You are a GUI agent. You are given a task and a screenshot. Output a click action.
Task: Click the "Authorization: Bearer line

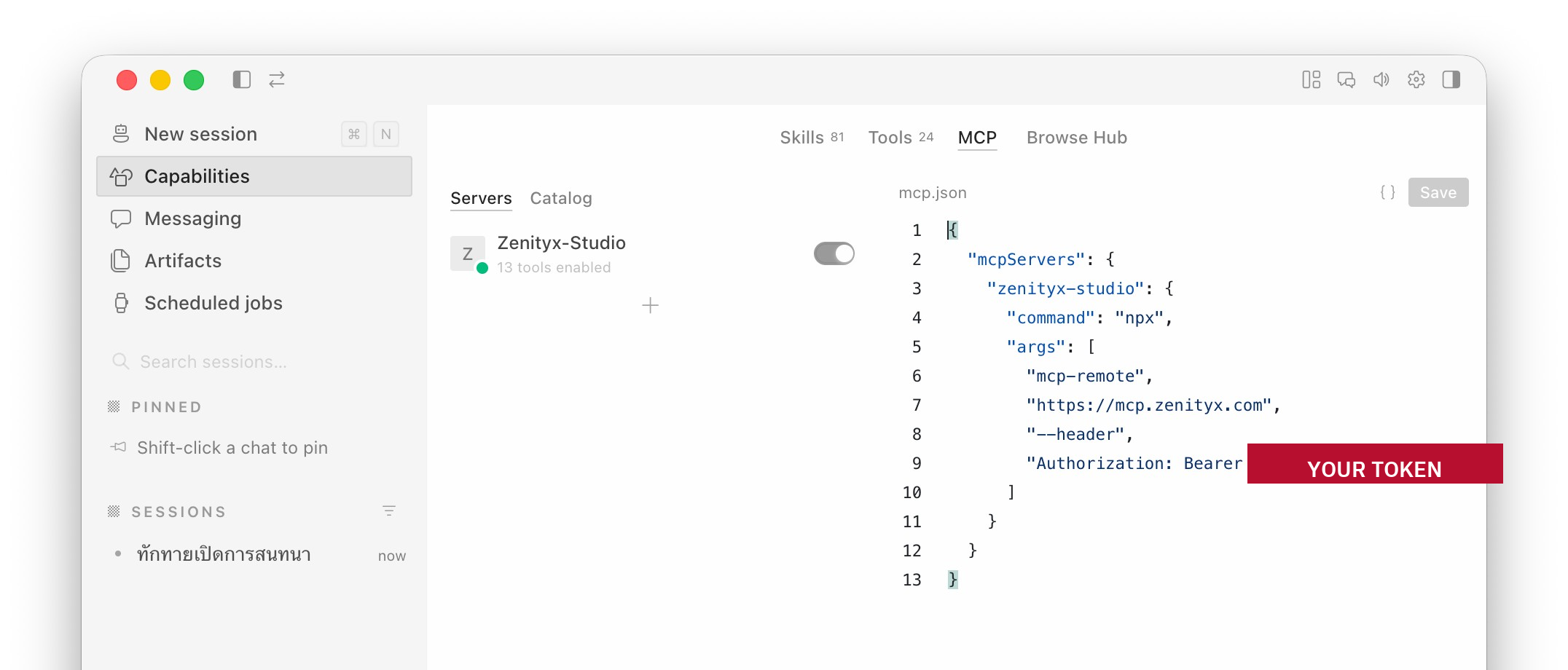1134,463
